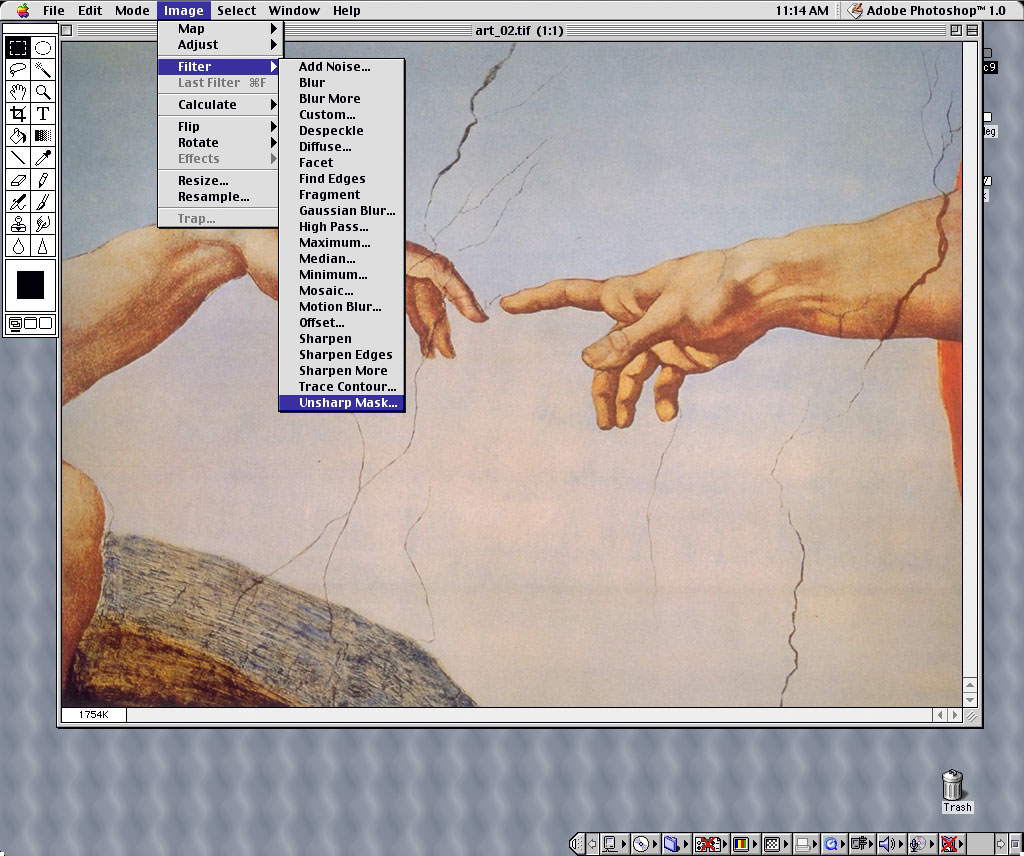Select the Type tool
Screen dimensions: 1024x856
(x=43, y=114)
